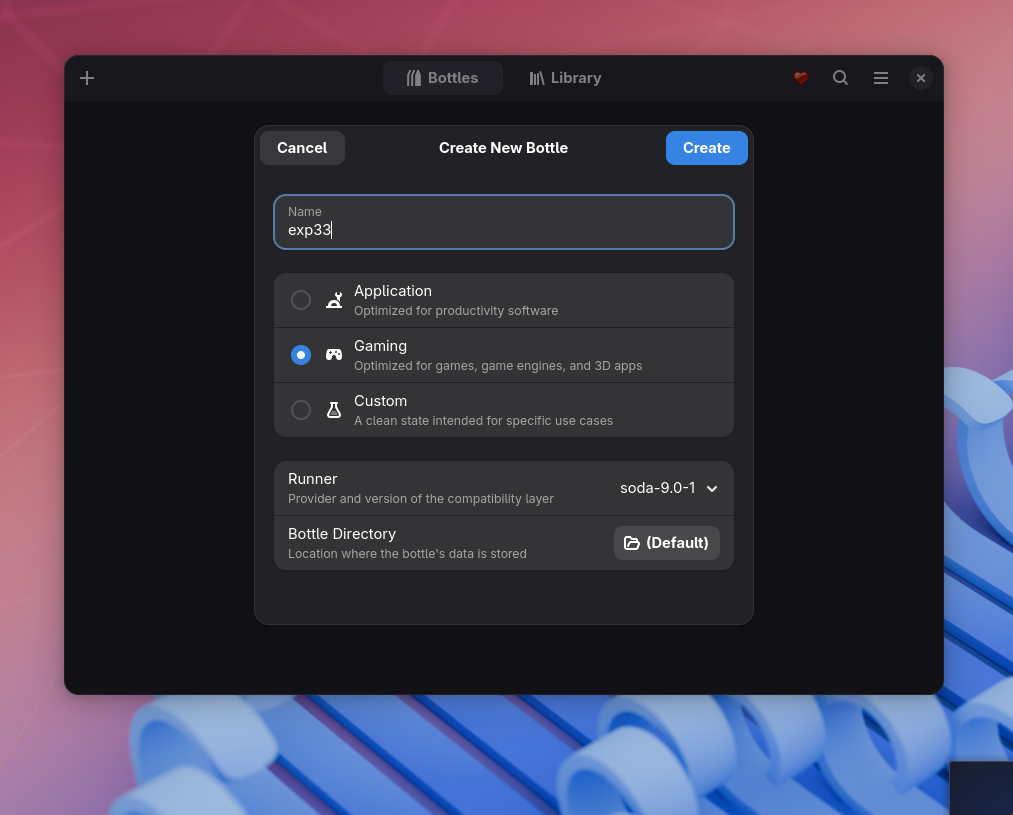1013x815 pixels.
Task: Click the blue Create button
Action: [x=707, y=148]
